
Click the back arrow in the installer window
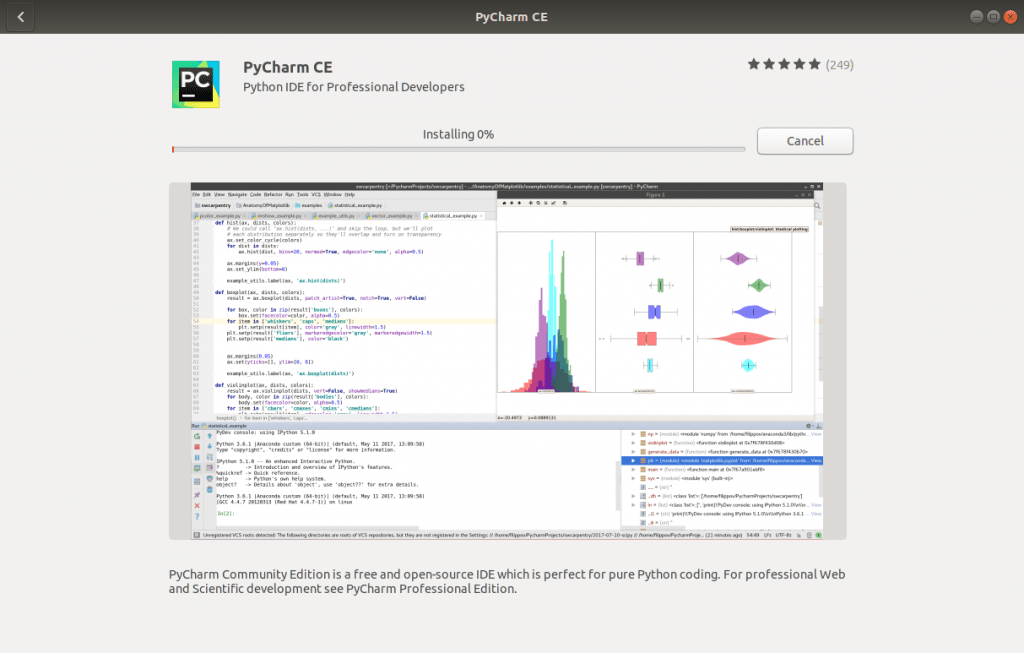tap(20, 16)
